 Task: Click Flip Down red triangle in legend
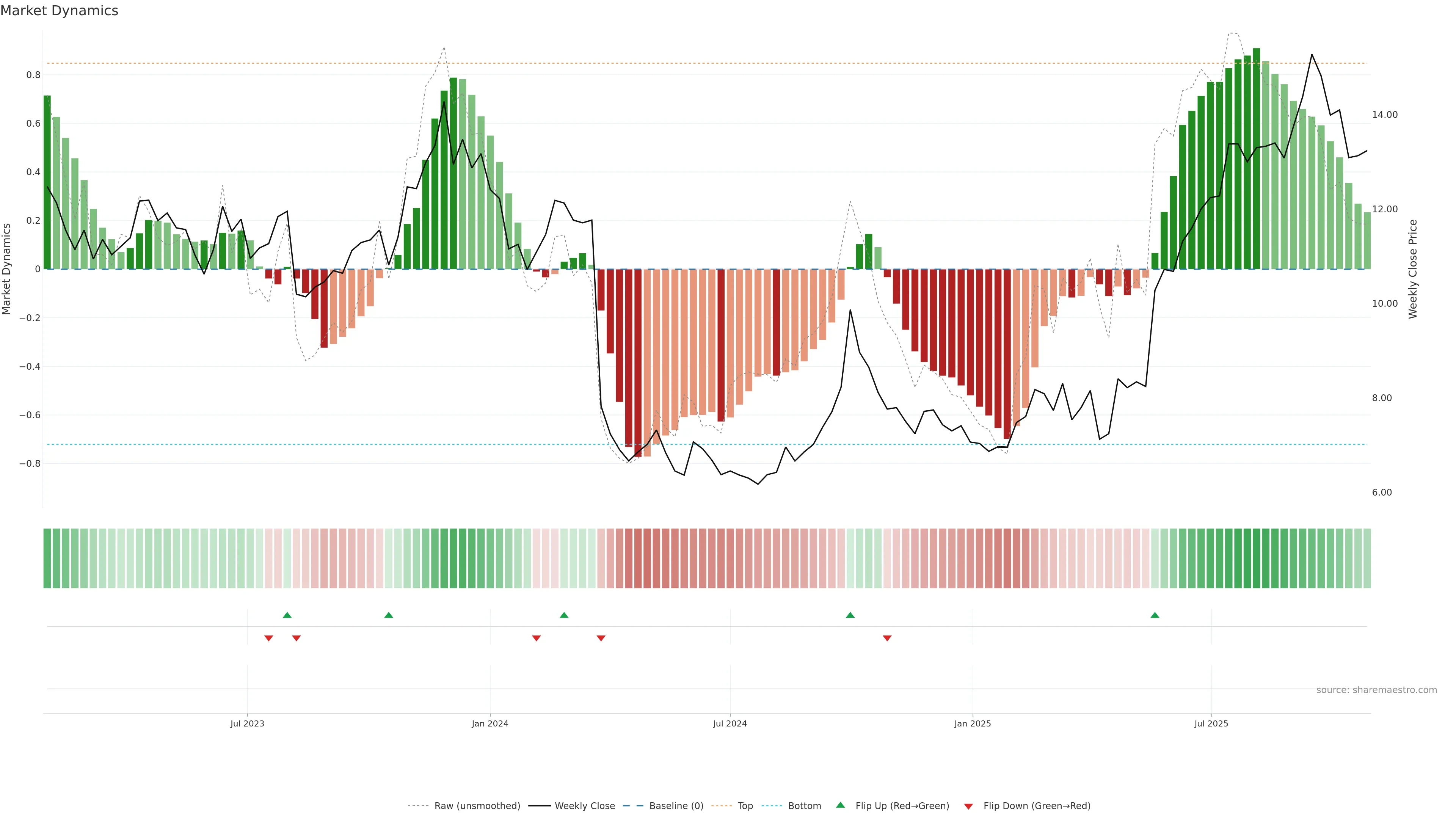coord(968,806)
